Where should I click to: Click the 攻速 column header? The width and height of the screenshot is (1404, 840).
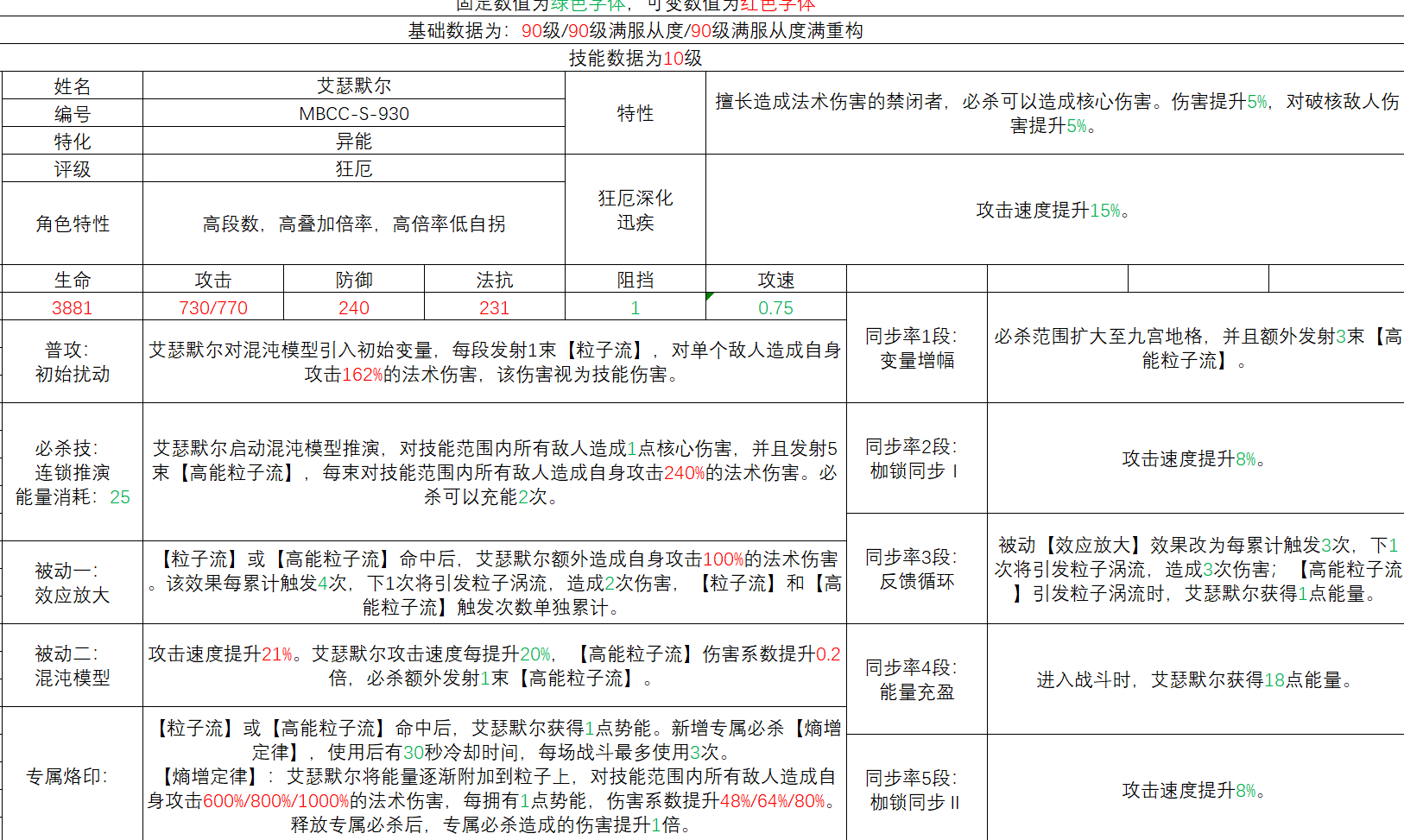pos(776,279)
